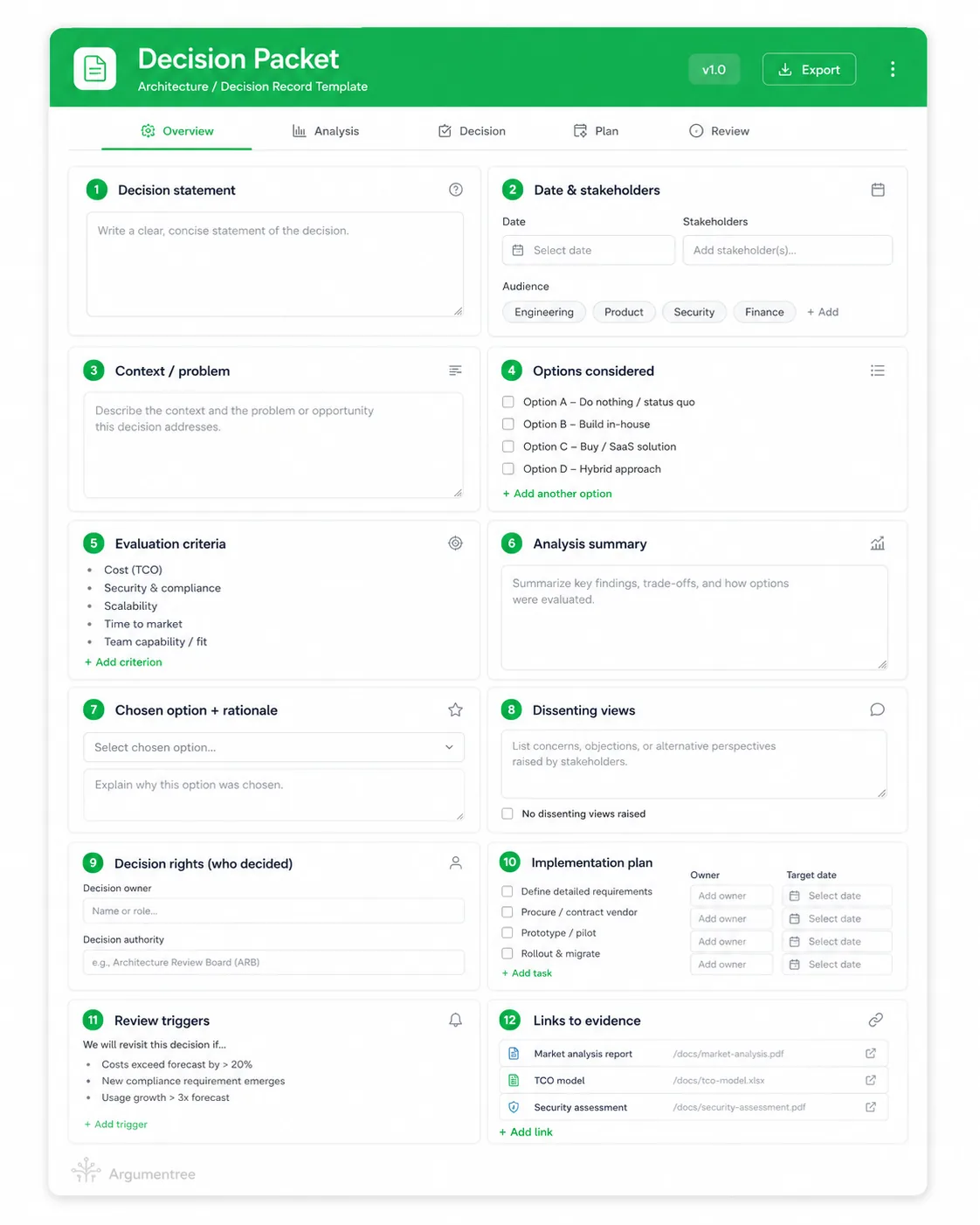This screenshot has width=980, height=1225.
Task: Click calendar icon in Date & stakeholders header
Action: 878,190
